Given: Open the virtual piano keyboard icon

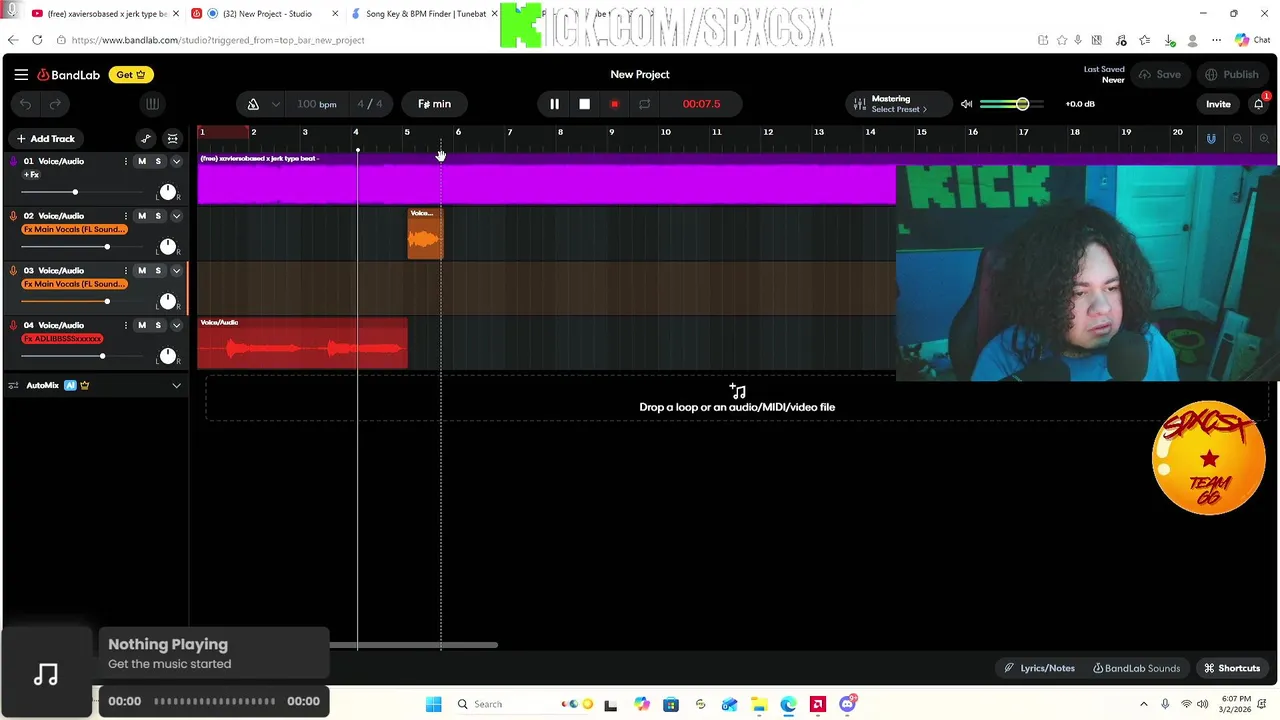Looking at the screenshot, I should click(152, 104).
